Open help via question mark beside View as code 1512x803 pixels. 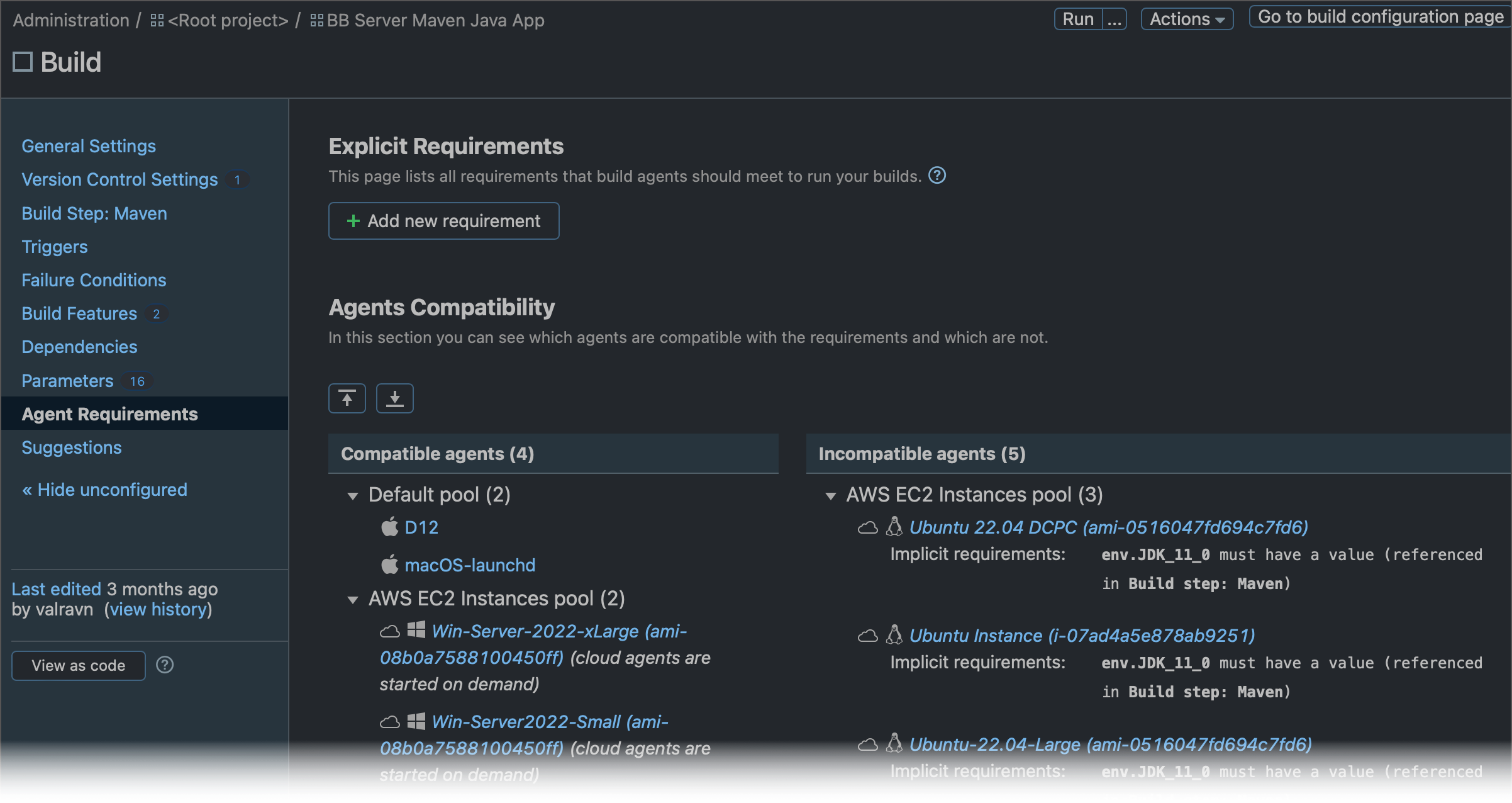165,665
